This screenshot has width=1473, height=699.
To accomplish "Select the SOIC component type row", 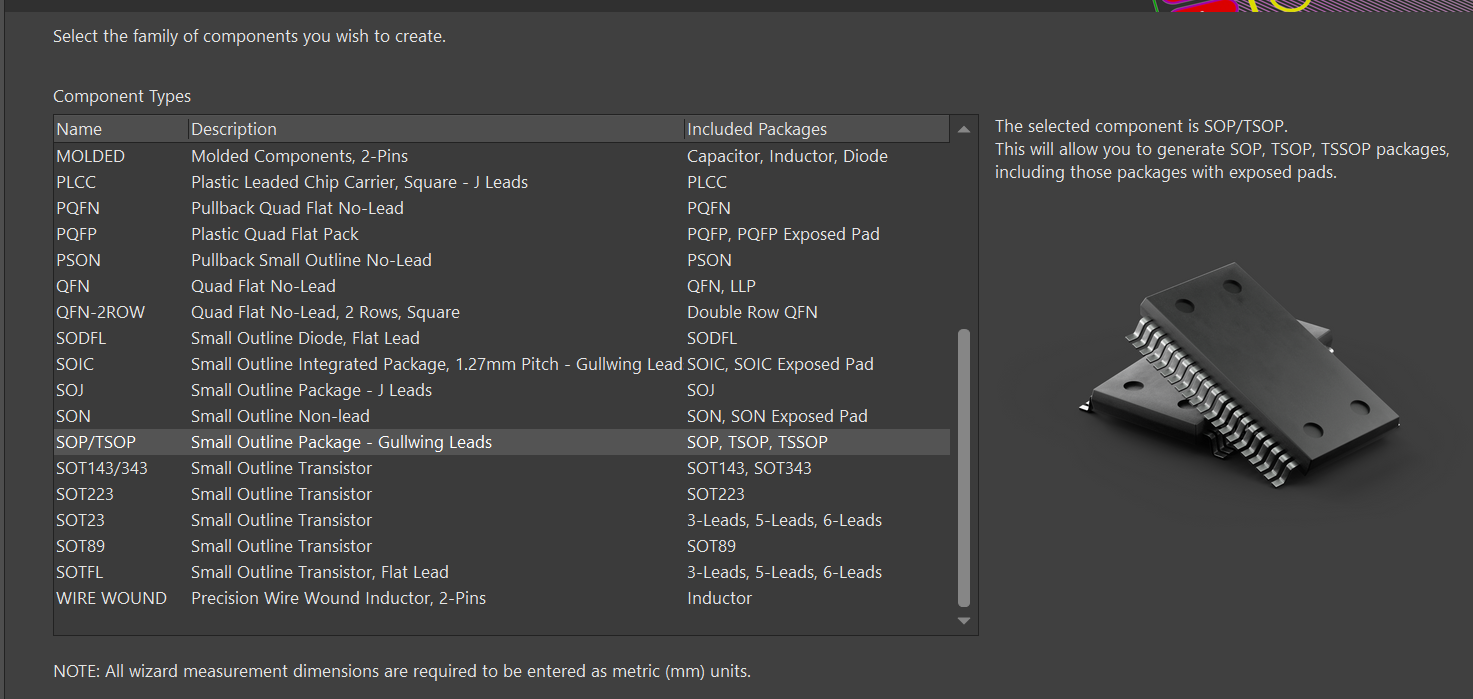I will [x=502, y=364].
